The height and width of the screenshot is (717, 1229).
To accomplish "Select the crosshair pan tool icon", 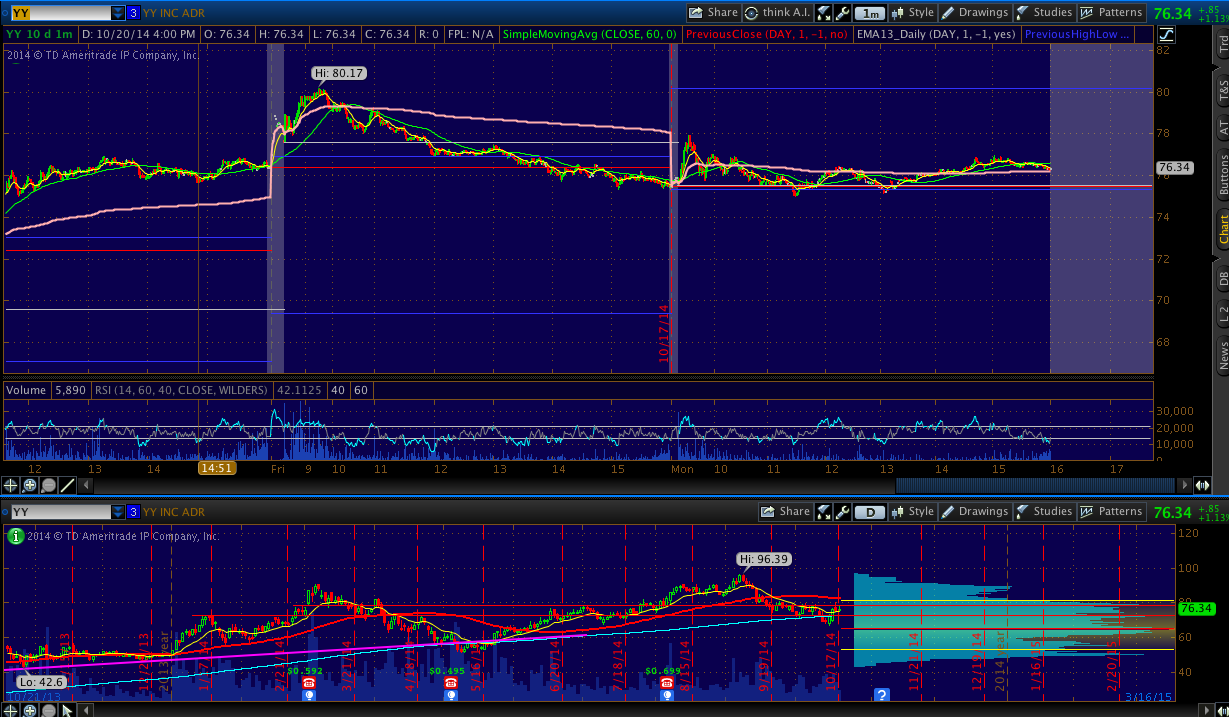I will point(12,486).
